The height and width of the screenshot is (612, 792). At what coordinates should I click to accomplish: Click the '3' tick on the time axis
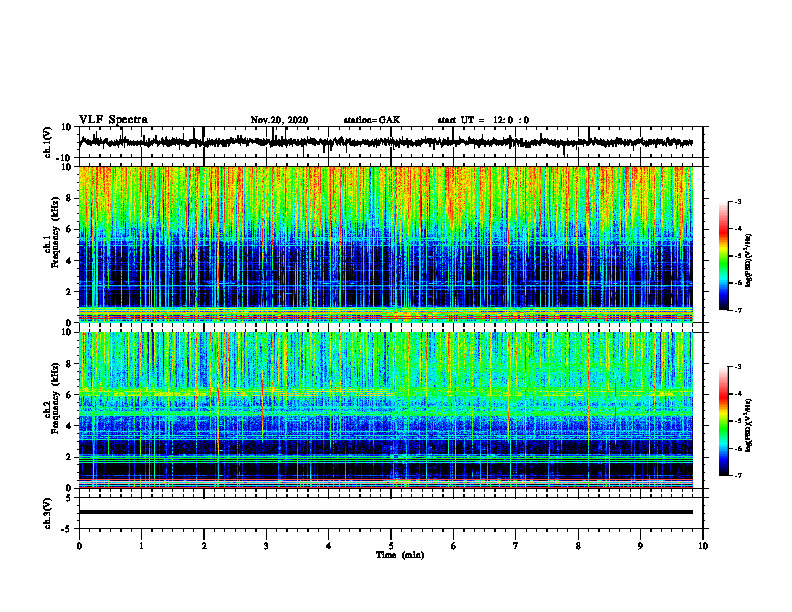coord(266,546)
